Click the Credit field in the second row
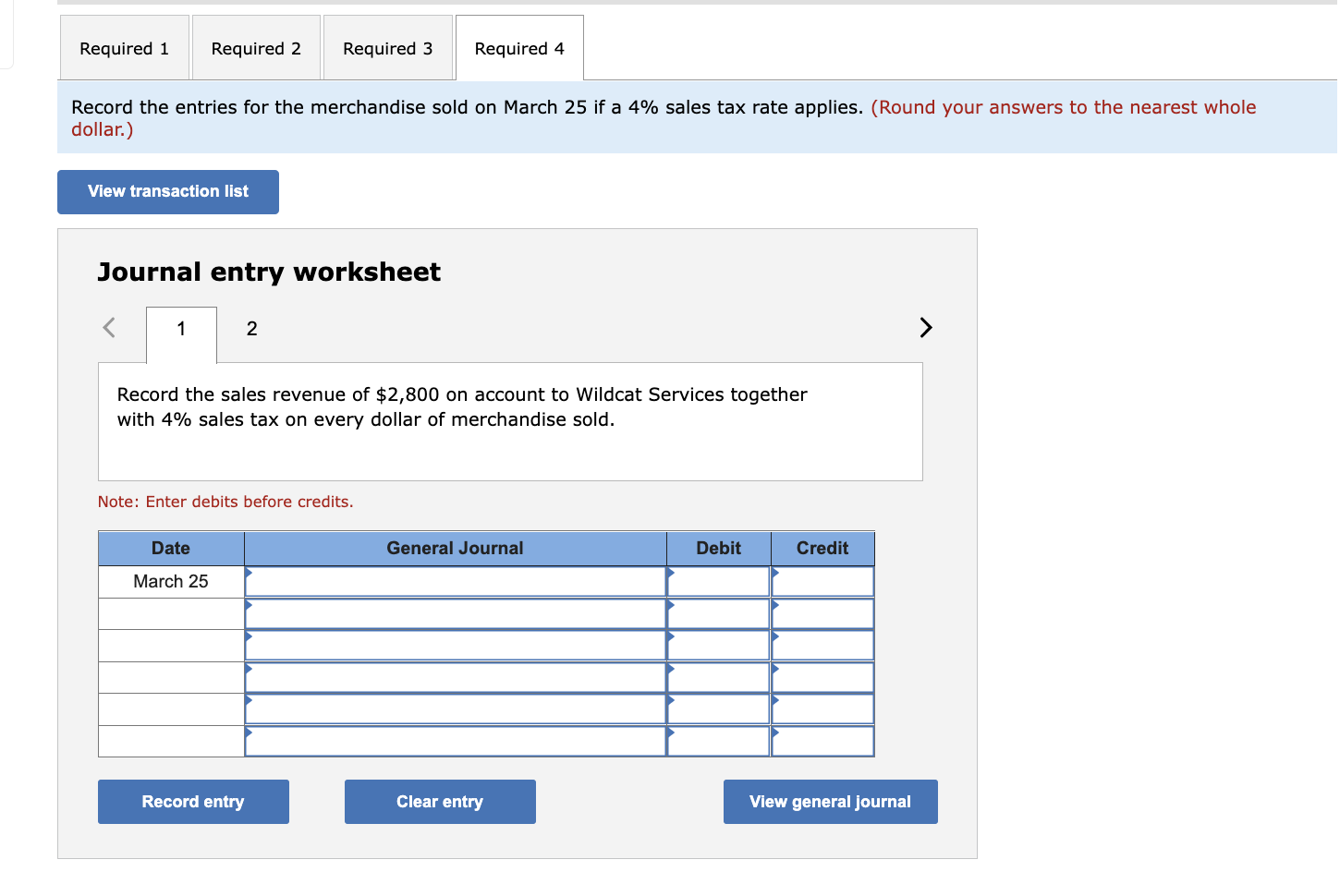Viewport: 1340px width, 896px height. click(x=822, y=614)
